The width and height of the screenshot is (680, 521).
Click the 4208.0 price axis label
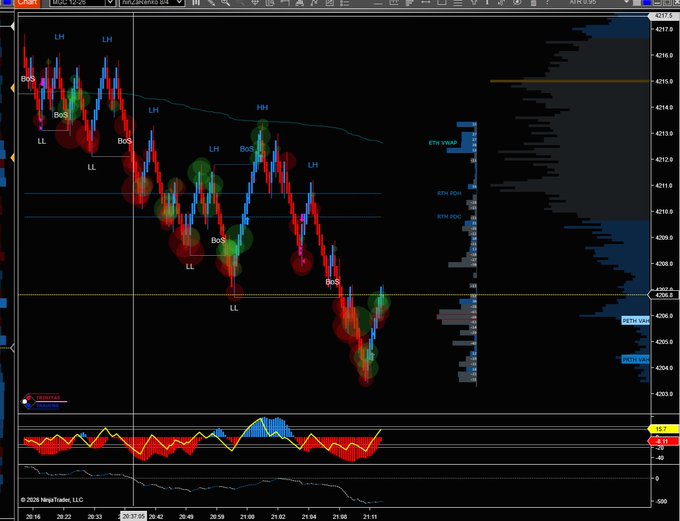tap(664, 263)
